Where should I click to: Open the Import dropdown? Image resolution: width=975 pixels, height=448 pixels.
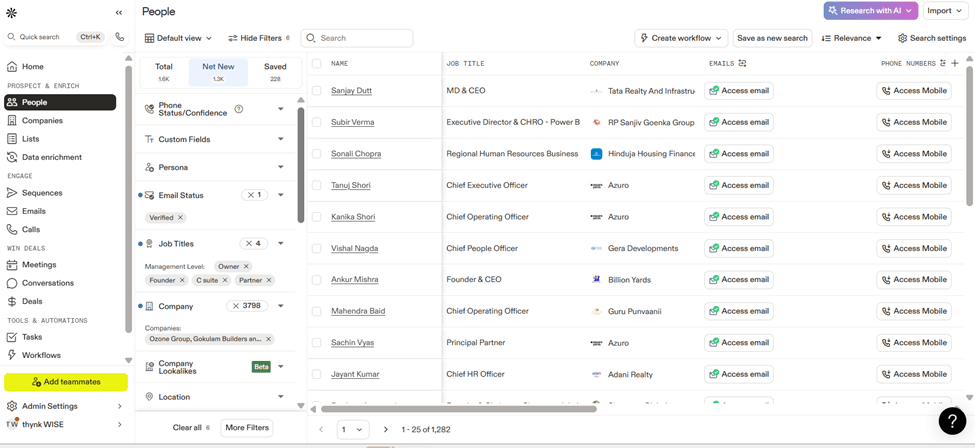[x=945, y=11]
